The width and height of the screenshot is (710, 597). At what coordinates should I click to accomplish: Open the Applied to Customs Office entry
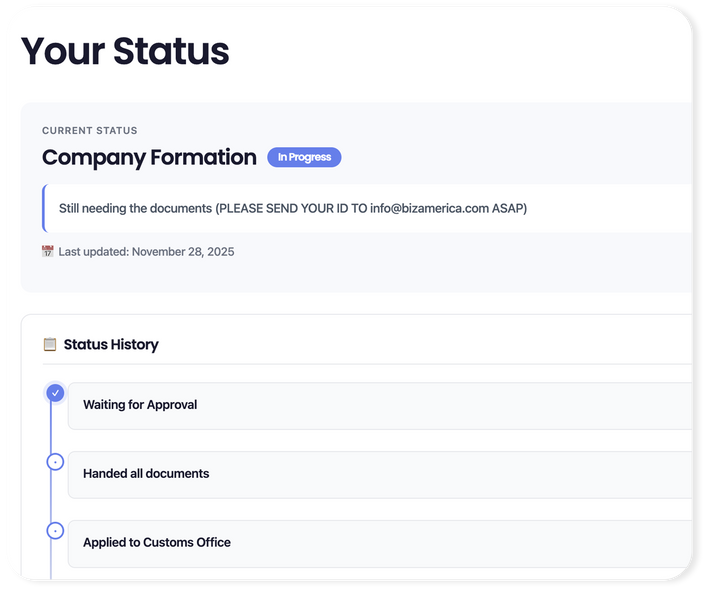click(x=380, y=543)
